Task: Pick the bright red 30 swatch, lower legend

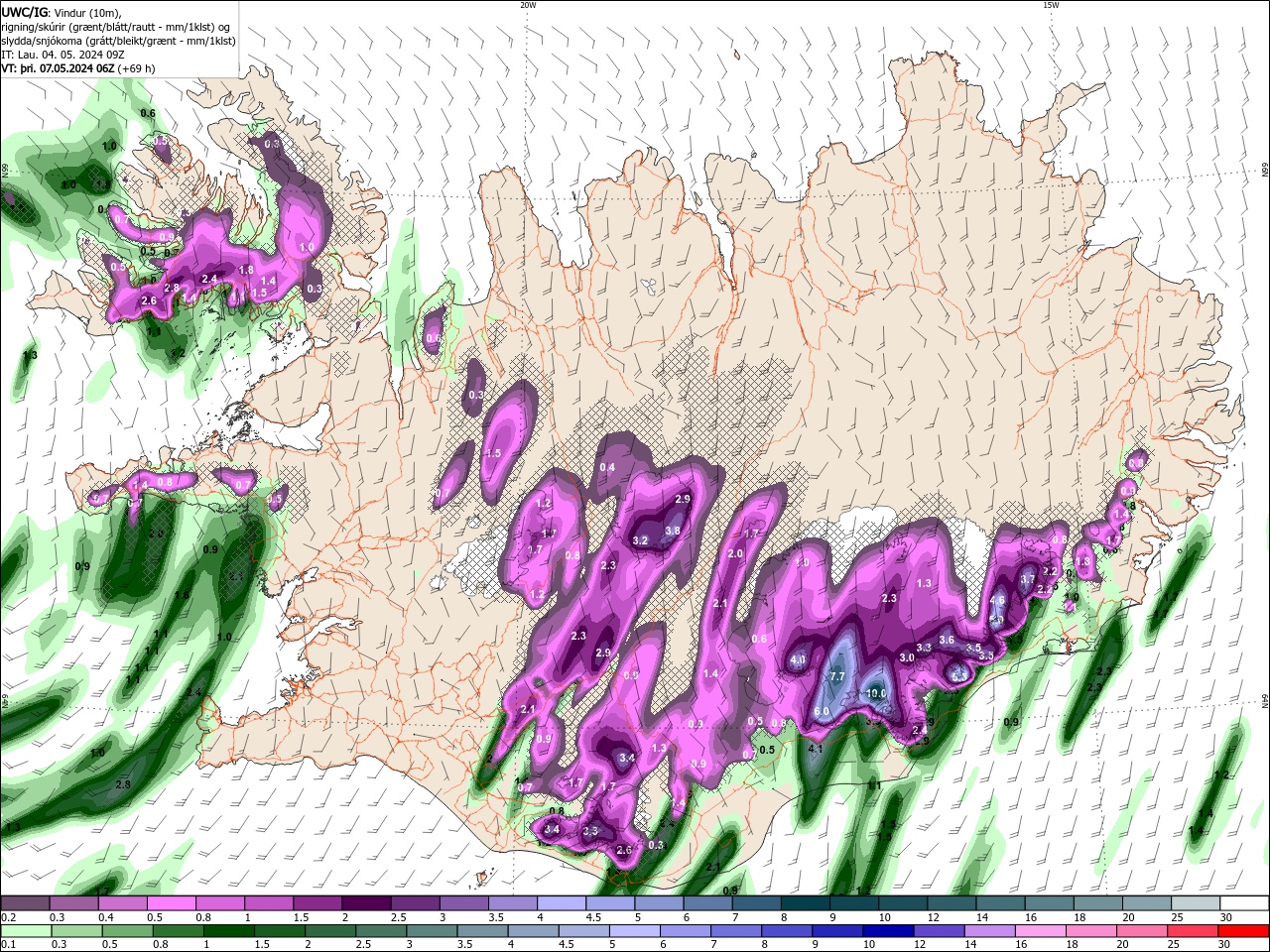Action: (x=1243, y=931)
